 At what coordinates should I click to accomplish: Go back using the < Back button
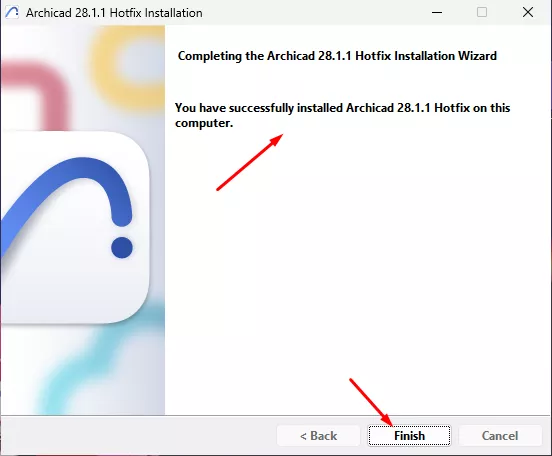(x=318, y=436)
